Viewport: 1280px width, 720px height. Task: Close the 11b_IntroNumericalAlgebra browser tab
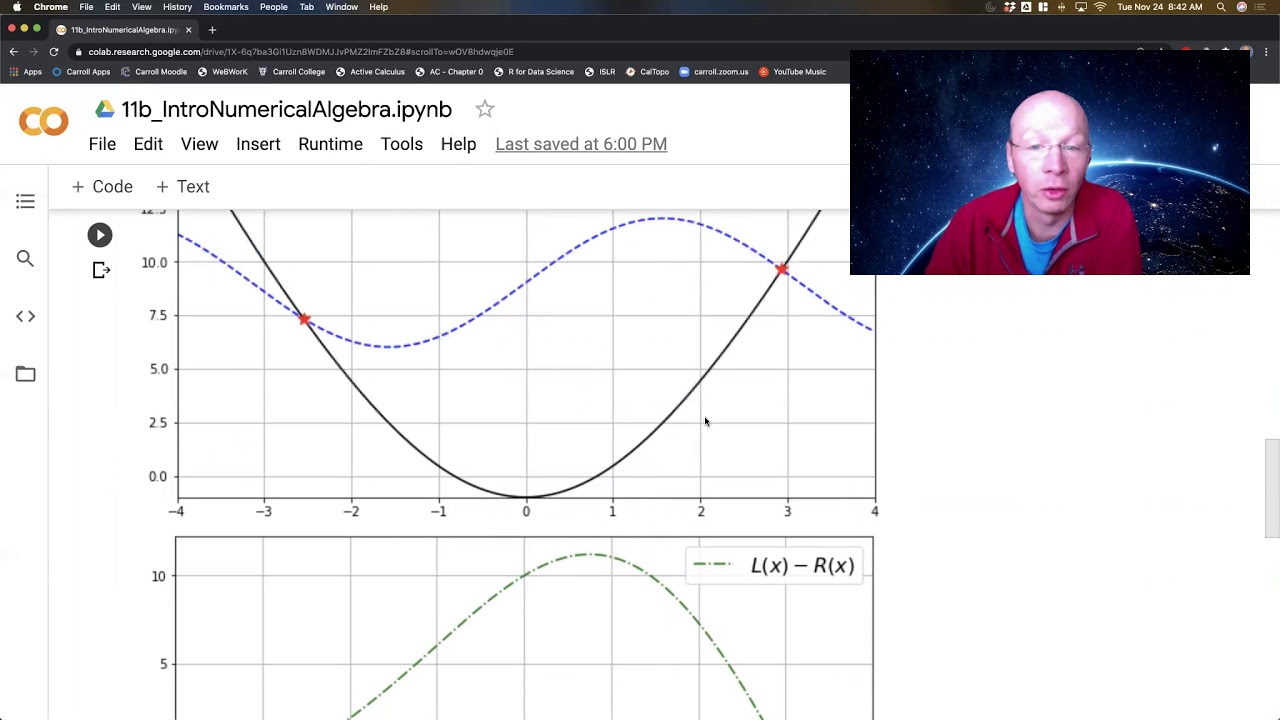coord(188,30)
